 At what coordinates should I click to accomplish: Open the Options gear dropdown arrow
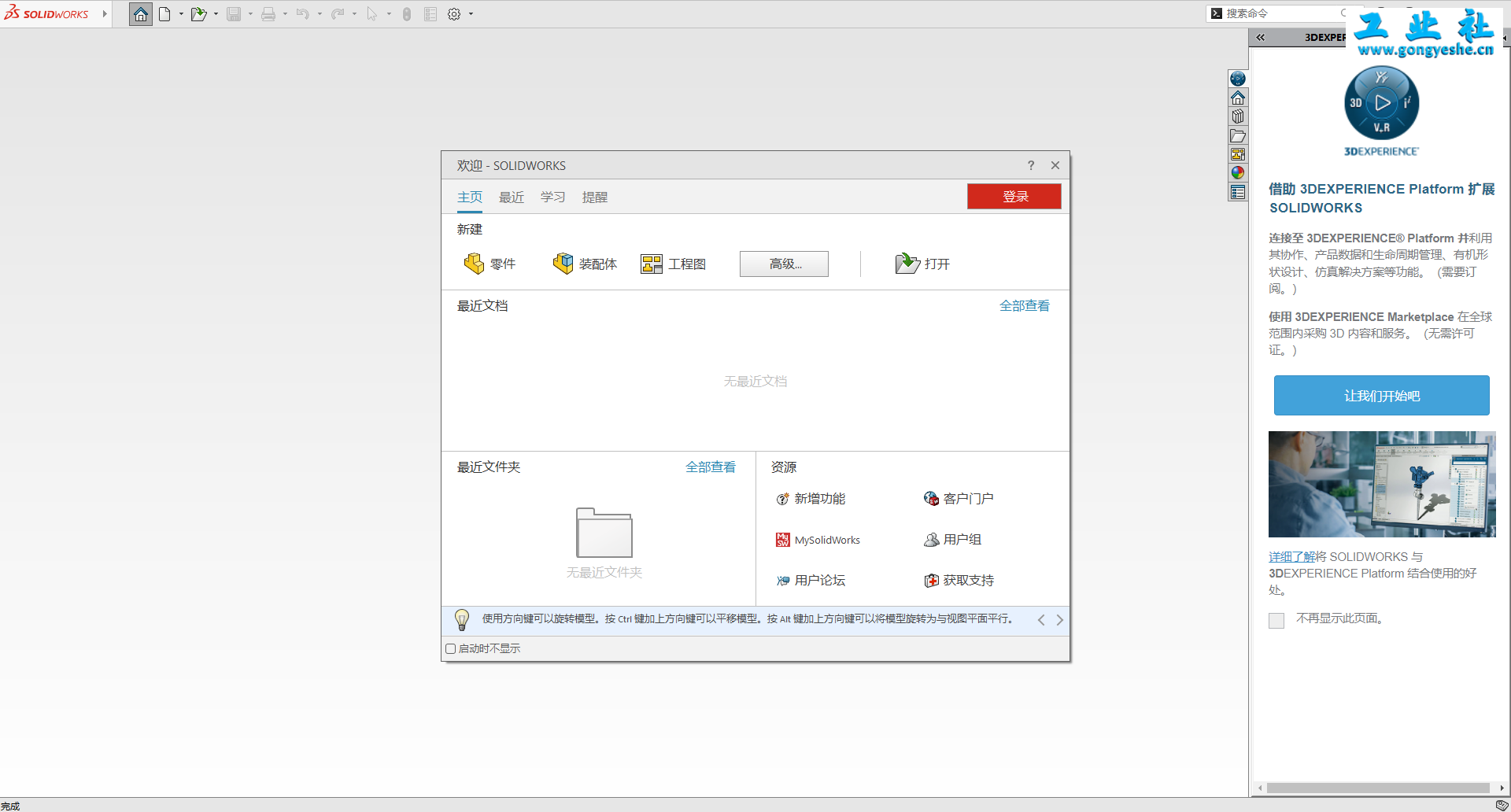pos(471,14)
